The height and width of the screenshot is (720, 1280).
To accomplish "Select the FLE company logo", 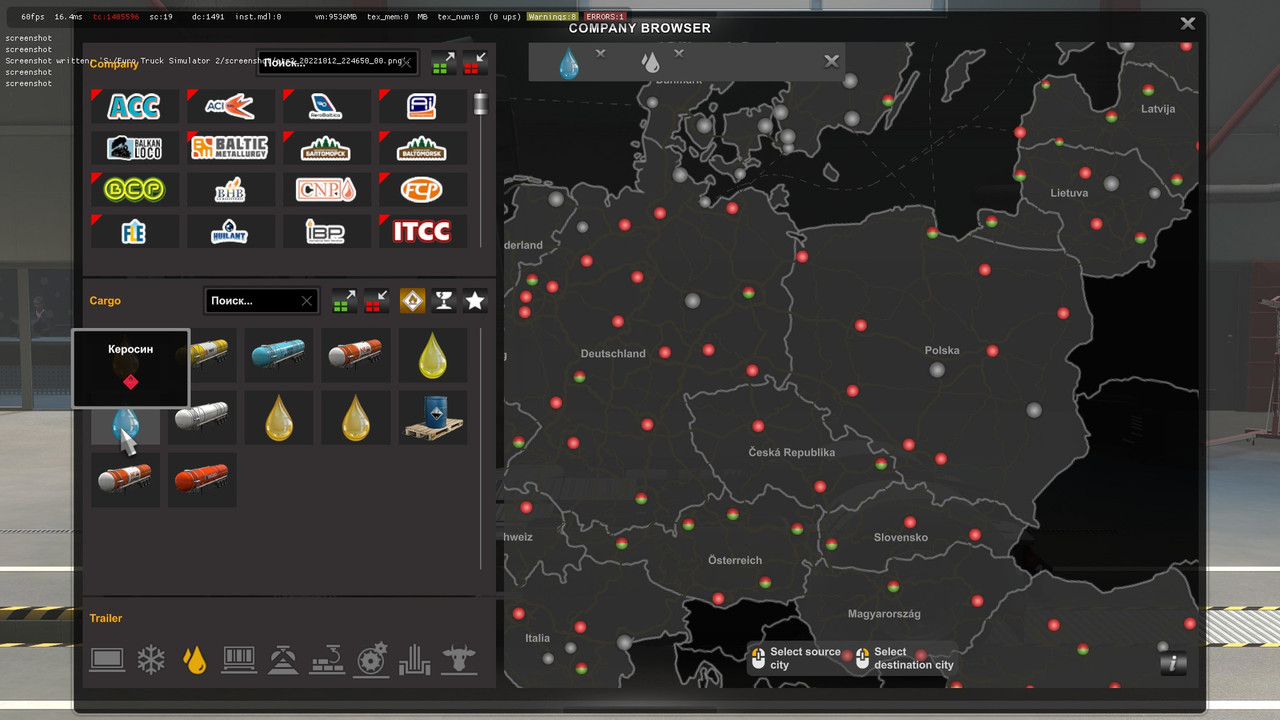I will (135, 231).
